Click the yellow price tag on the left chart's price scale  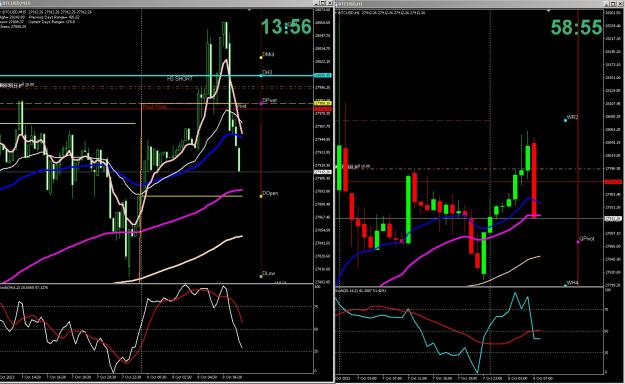tap(322, 104)
